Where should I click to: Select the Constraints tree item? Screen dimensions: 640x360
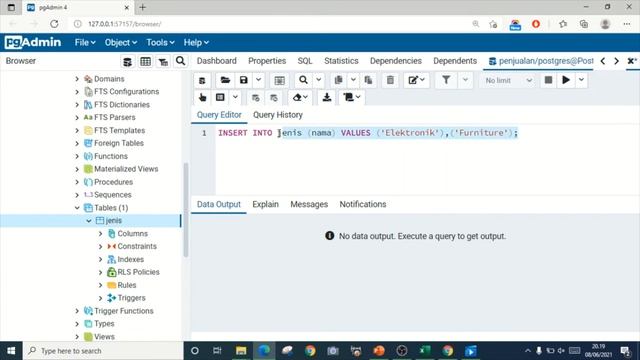click(137, 247)
